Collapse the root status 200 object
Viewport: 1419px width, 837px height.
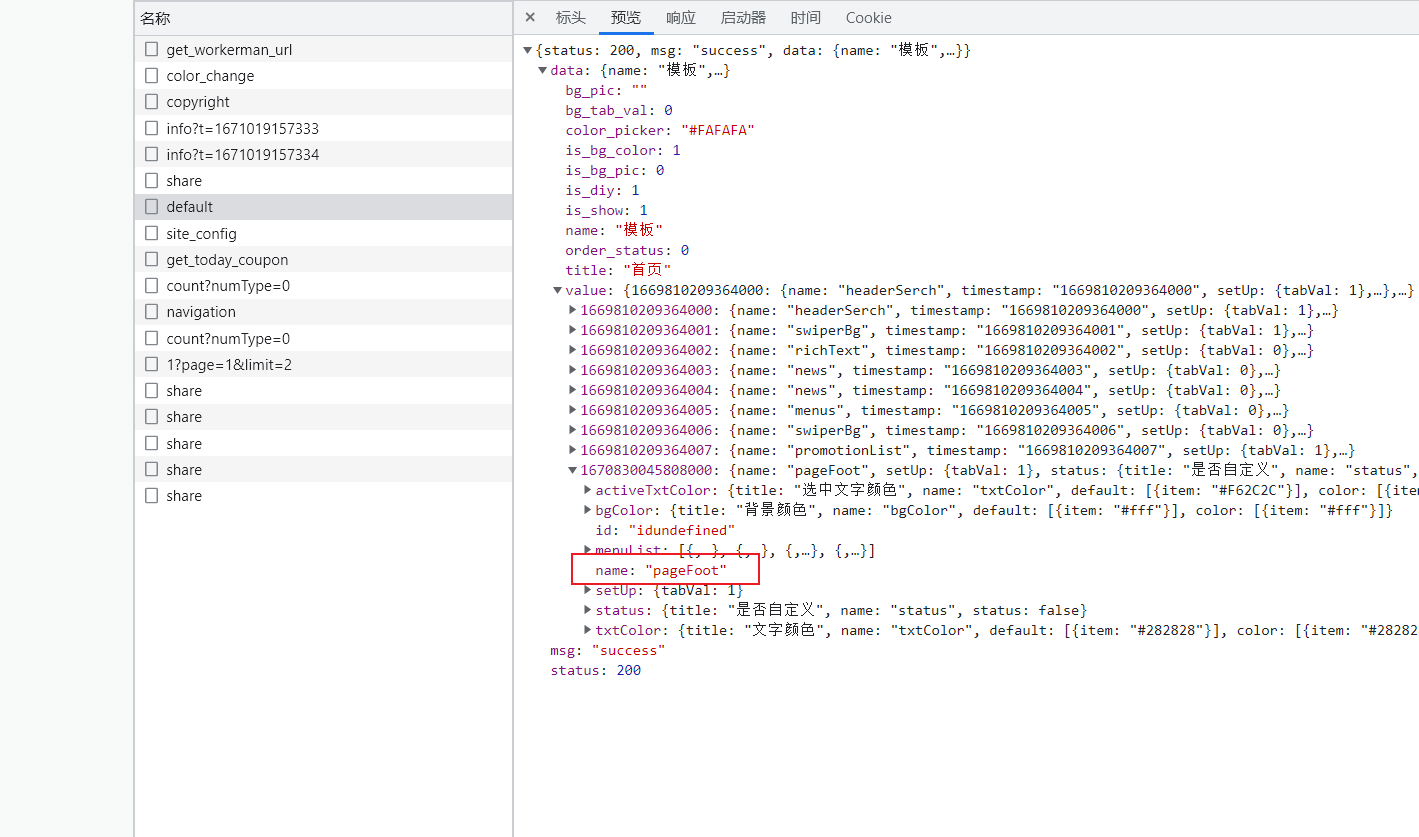tap(528, 50)
